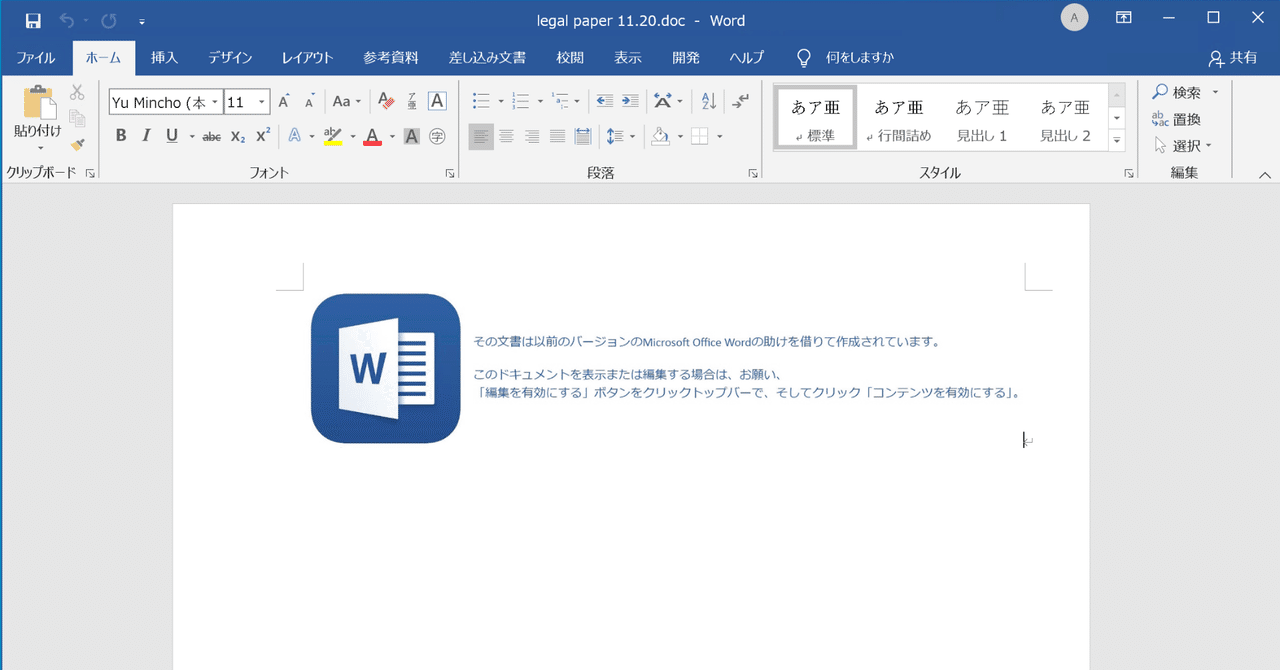This screenshot has height=670, width=1280.
Task: Click the phonetic guide (ruby) icon
Action: [x=412, y=101]
